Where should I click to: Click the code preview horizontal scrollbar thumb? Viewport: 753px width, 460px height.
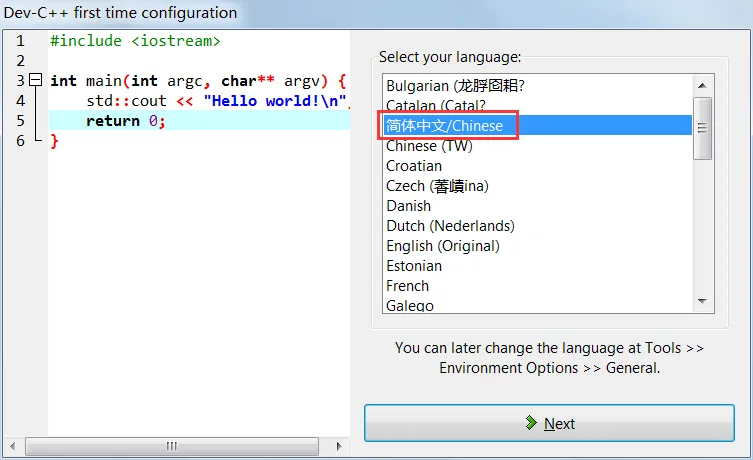(x=171, y=446)
